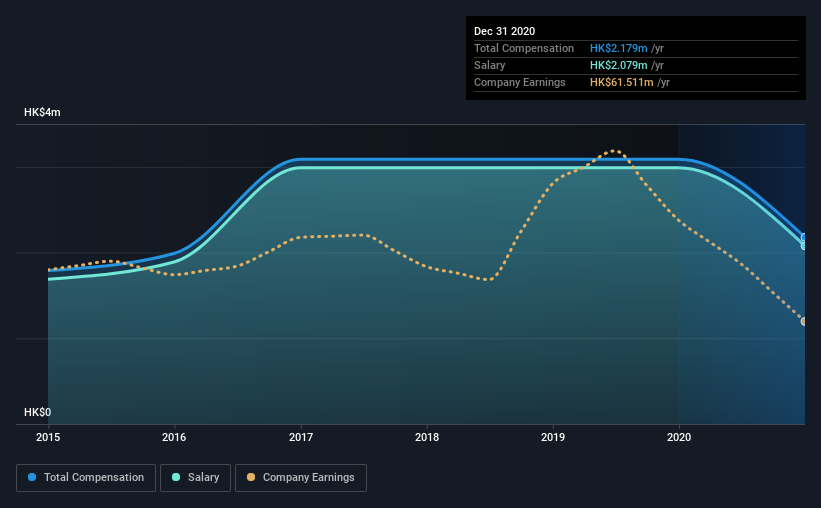Click the Salary tooltip row label
The height and width of the screenshot is (508, 821).
coord(490,65)
